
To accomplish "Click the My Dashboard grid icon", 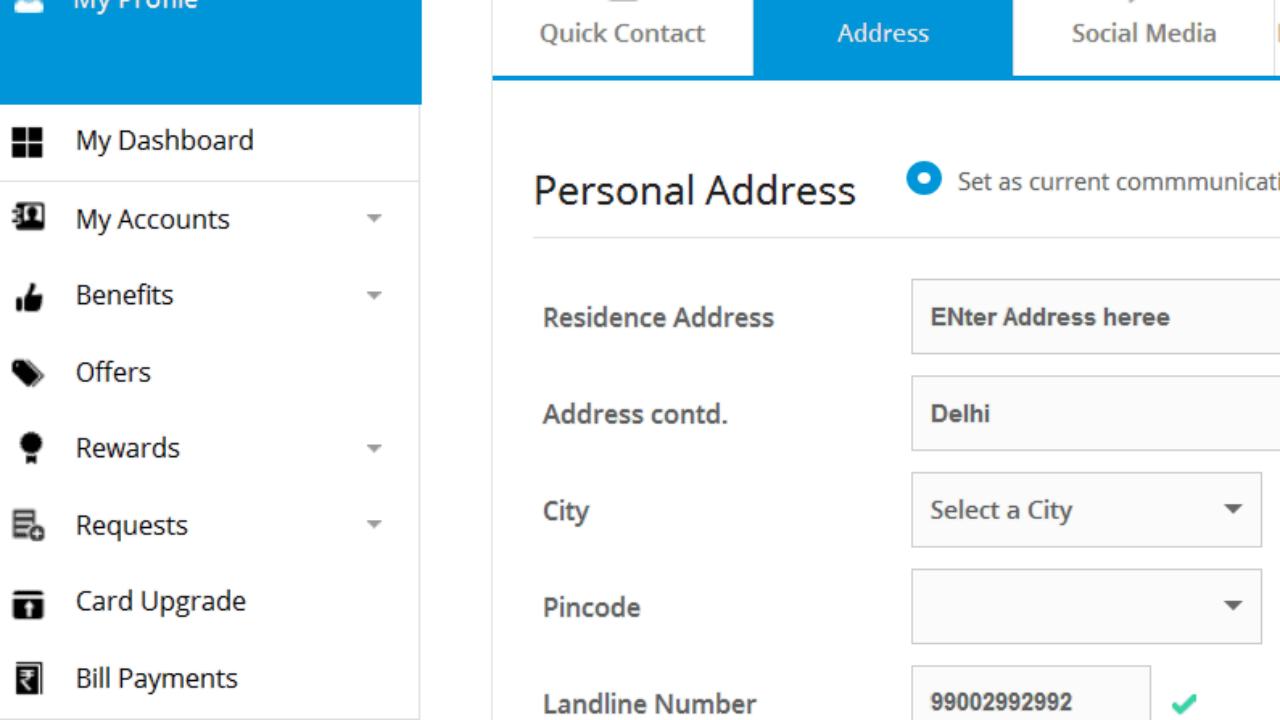I will click(27, 142).
